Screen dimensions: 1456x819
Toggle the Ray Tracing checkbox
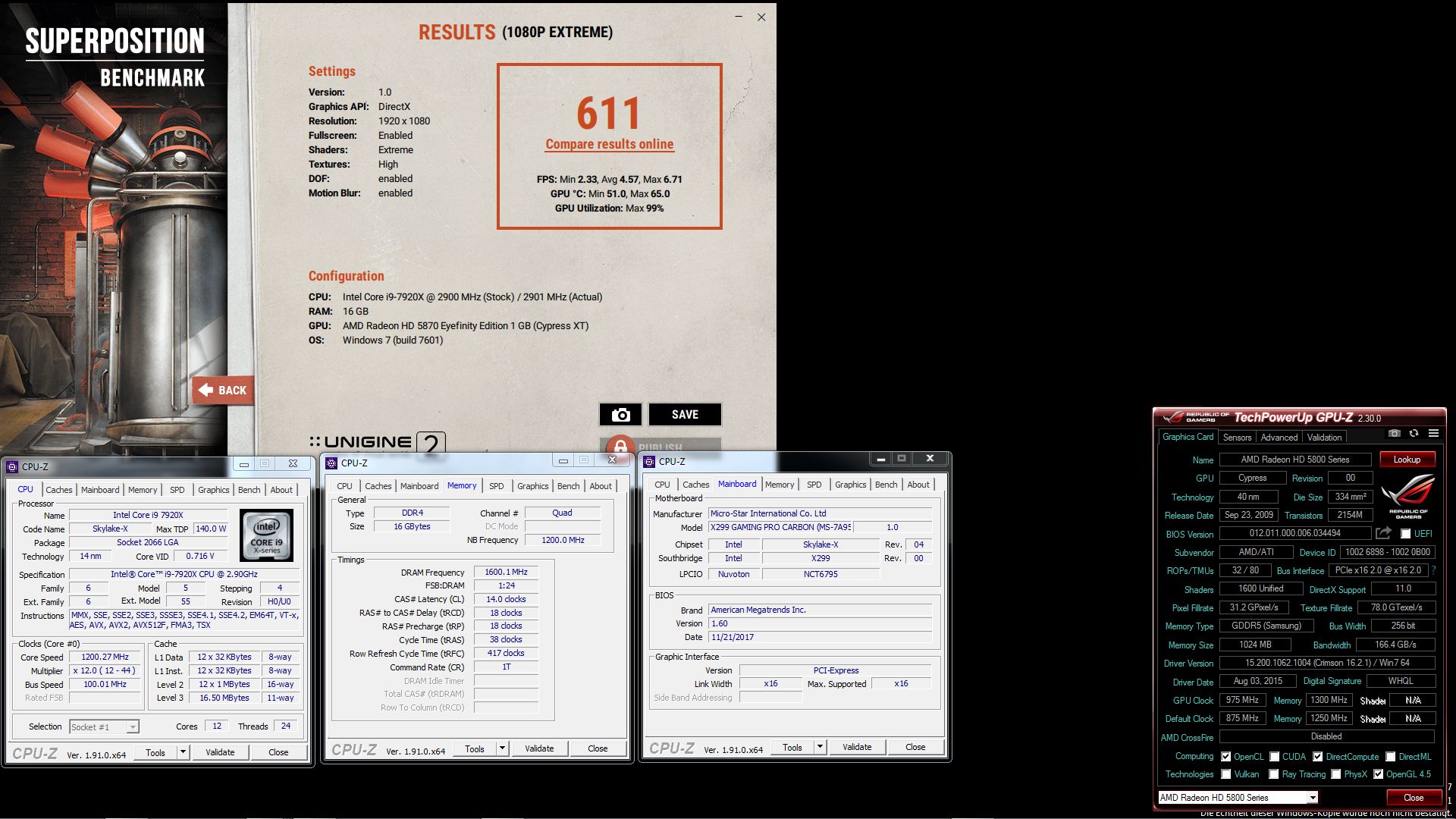coord(1274,774)
